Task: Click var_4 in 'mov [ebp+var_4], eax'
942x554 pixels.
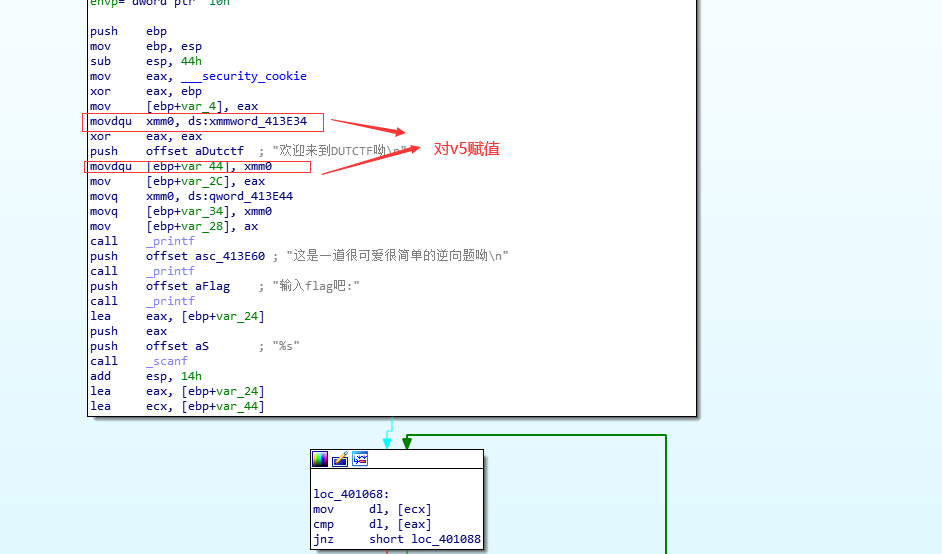Action: (x=198, y=106)
